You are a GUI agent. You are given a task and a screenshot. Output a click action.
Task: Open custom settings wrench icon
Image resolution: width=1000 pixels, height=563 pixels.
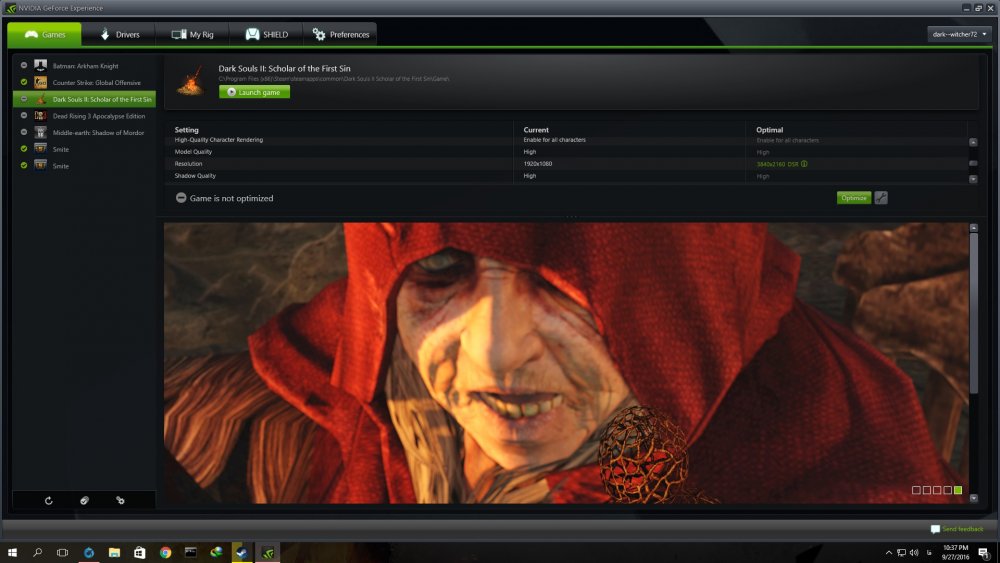(881, 198)
